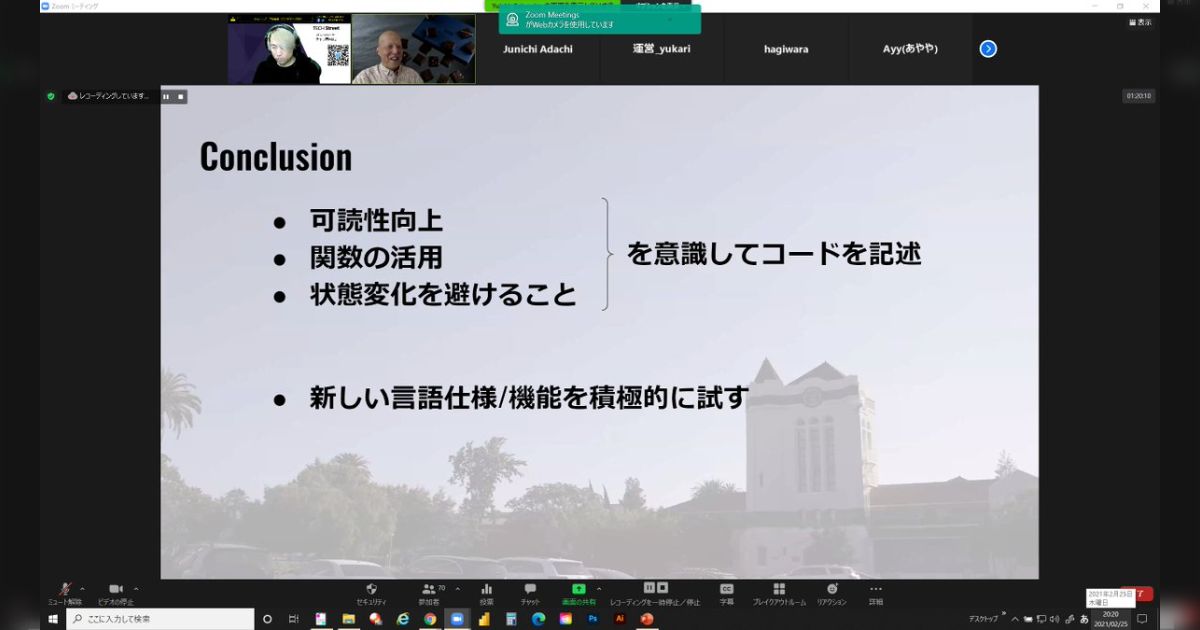Open the Chat (チャット) panel

(x=530, y=590)
